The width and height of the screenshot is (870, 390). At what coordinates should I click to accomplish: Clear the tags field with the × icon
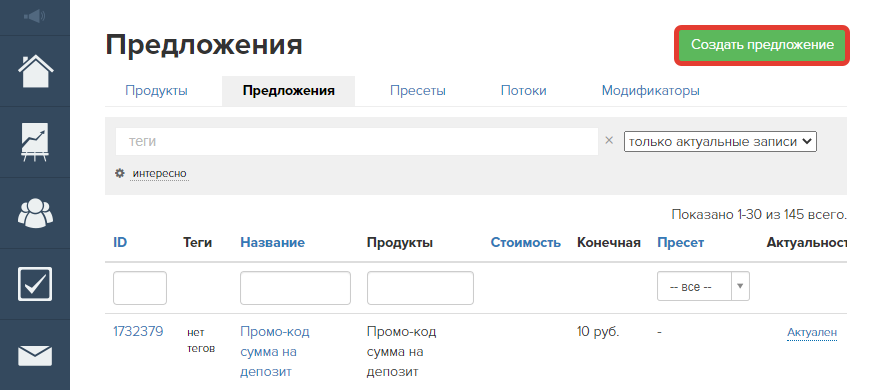609,141
